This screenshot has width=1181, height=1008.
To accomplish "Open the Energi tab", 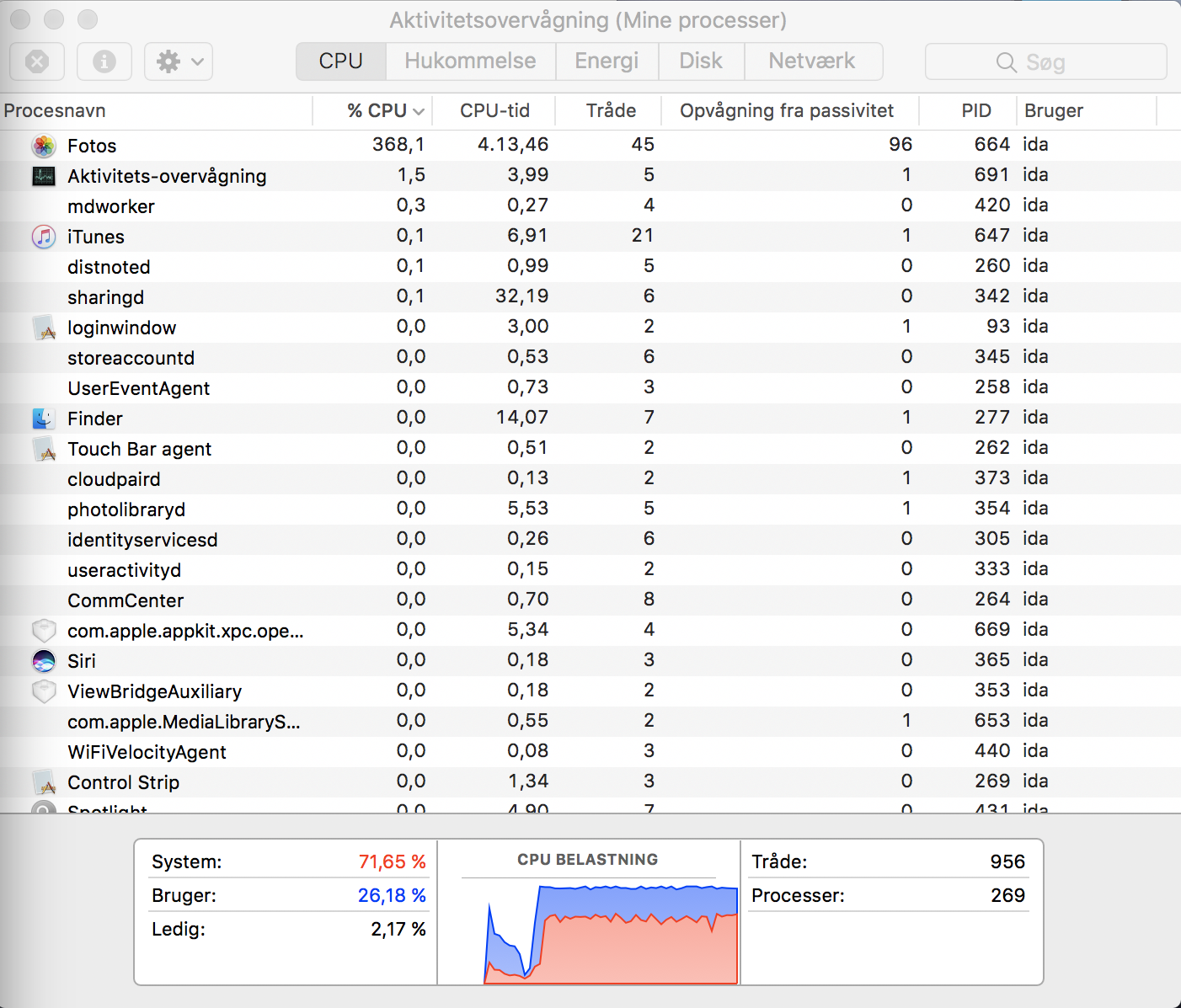I will [607, 61].
